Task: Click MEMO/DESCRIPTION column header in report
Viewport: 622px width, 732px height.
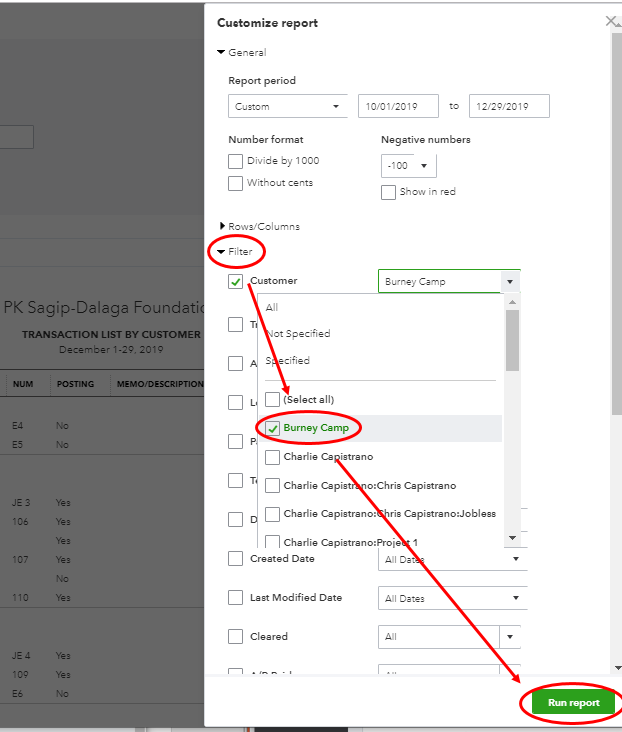Action: [x=160, y=384]
